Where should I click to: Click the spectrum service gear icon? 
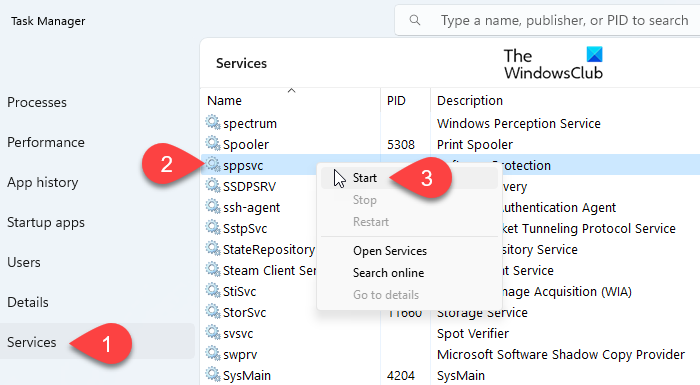(x=213, y=122)
